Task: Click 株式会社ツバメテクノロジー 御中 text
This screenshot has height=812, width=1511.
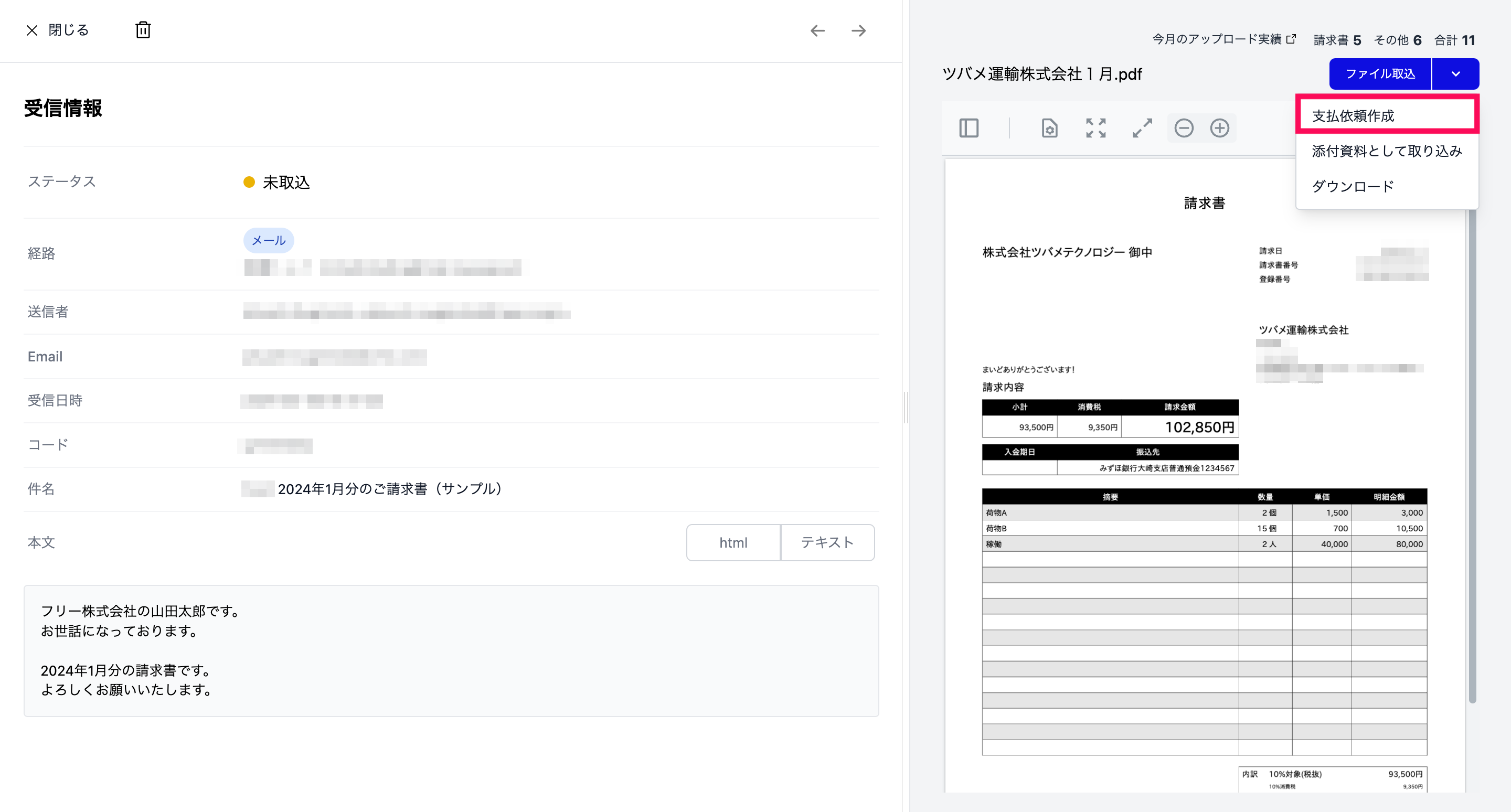Action: 1067,252
